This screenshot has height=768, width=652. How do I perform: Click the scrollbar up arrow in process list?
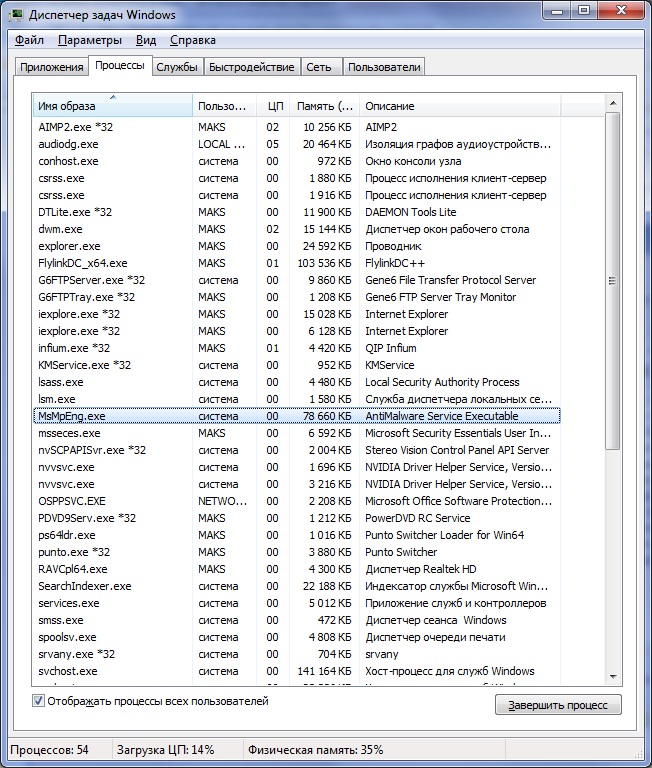click(613, 104)
